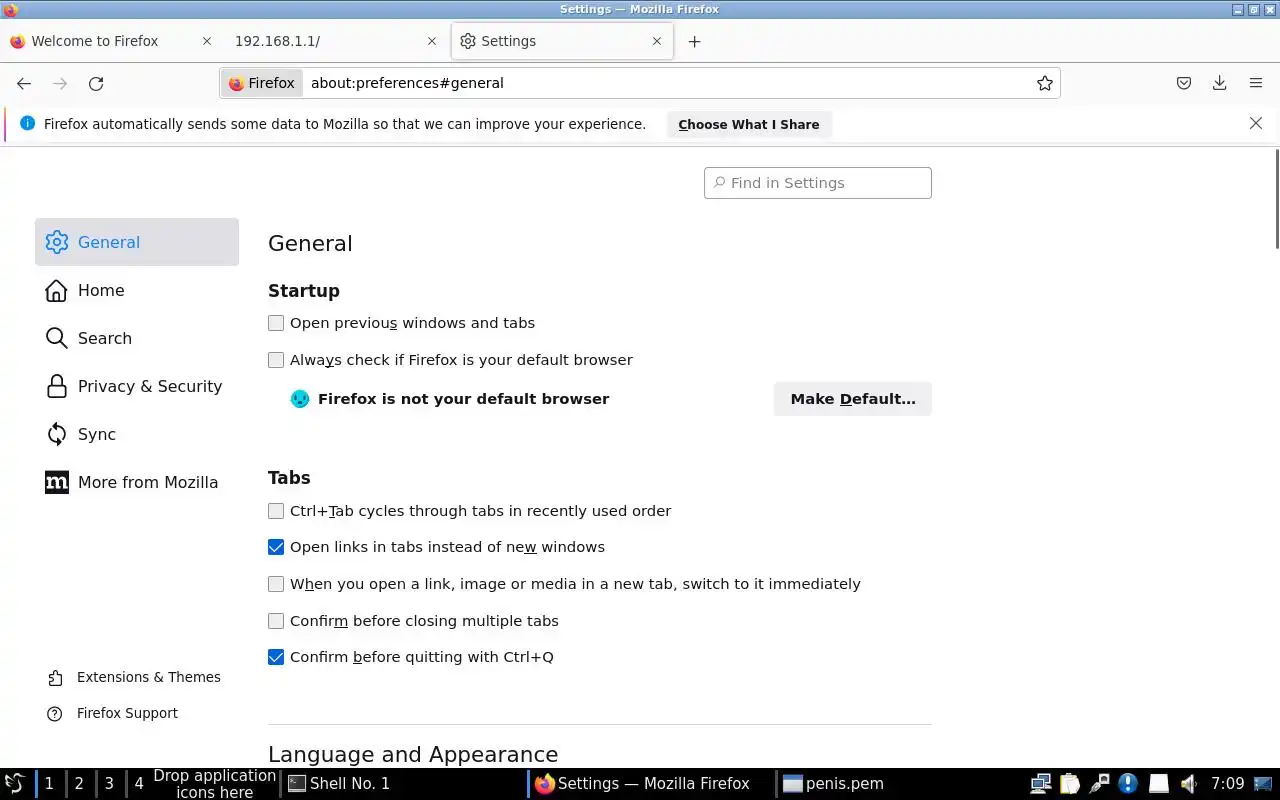
Task: Switch to workspace 4 on the taskbar
Action: pos(139,784)
